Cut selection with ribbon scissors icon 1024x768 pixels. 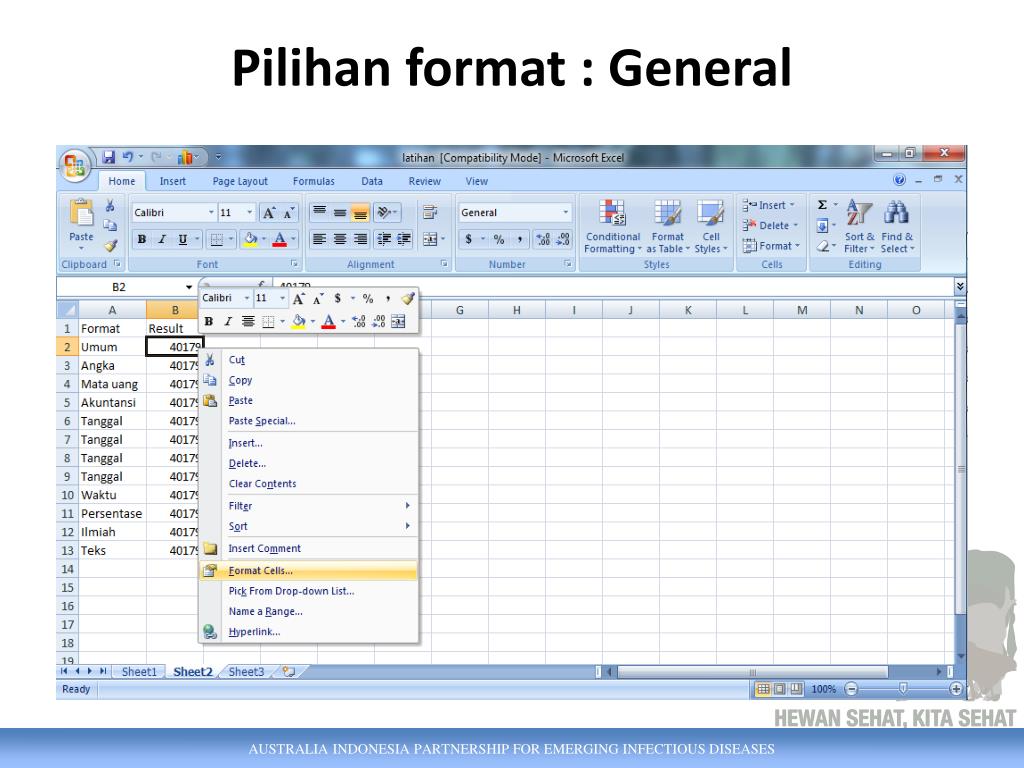click(x=110, y=206)
